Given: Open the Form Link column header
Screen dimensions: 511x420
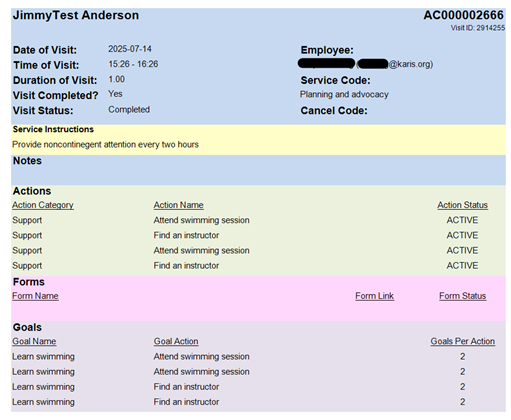Looking at the screenshot, I should (x=375, y=296).
